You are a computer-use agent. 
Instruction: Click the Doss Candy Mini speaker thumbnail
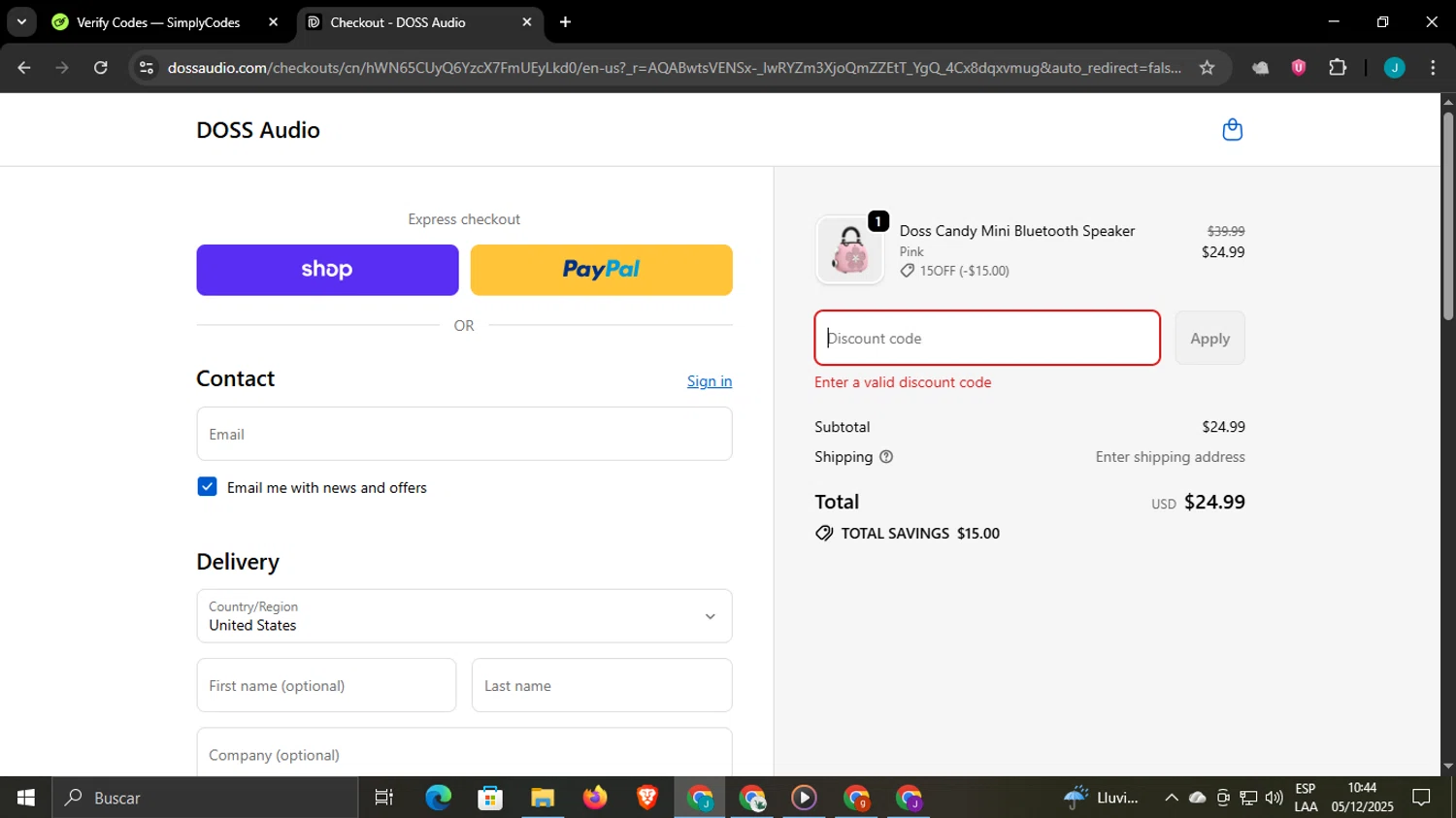tap(850, 250)
